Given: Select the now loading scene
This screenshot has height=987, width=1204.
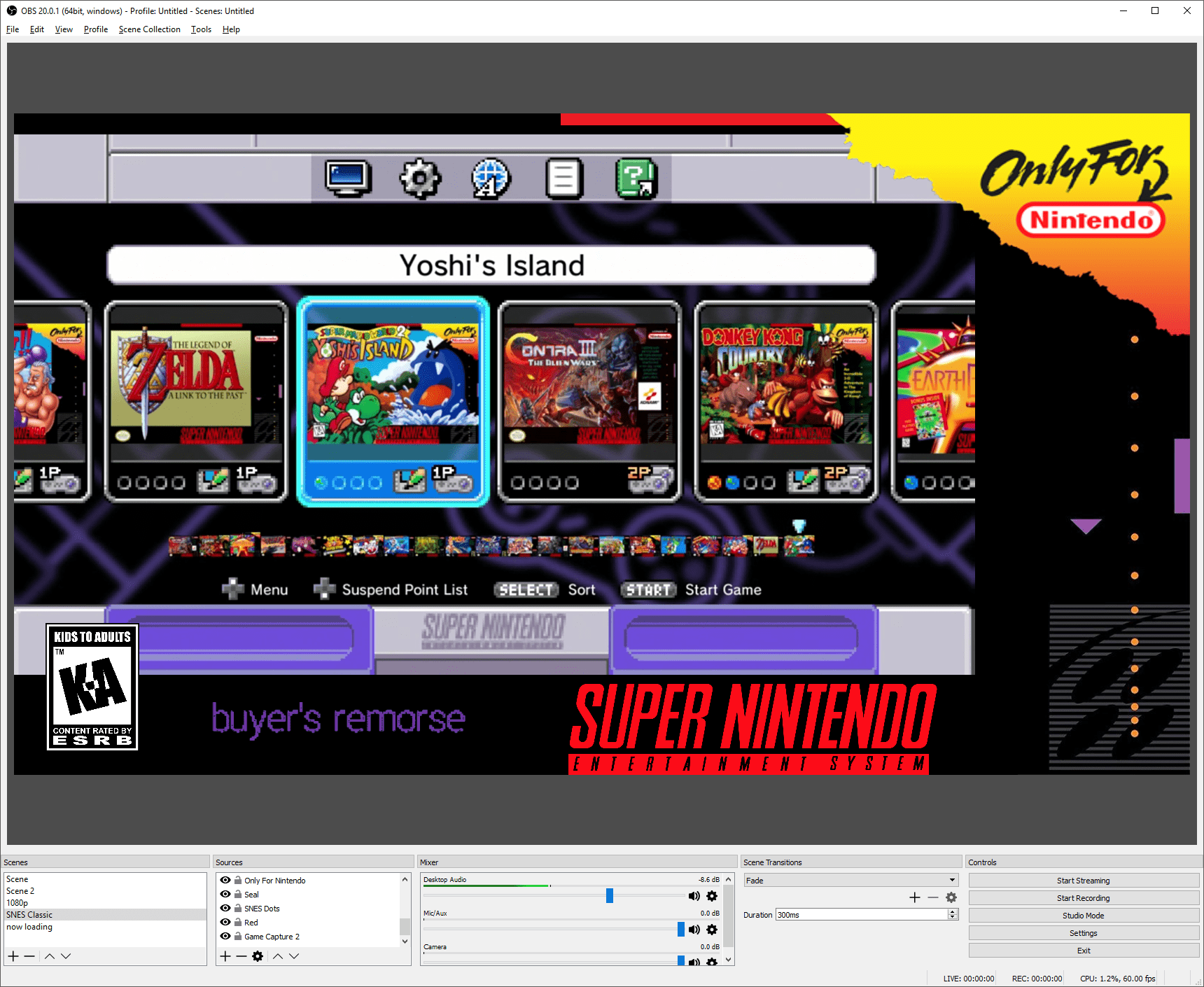Looking at the screenshot, I should coord(29,926).
